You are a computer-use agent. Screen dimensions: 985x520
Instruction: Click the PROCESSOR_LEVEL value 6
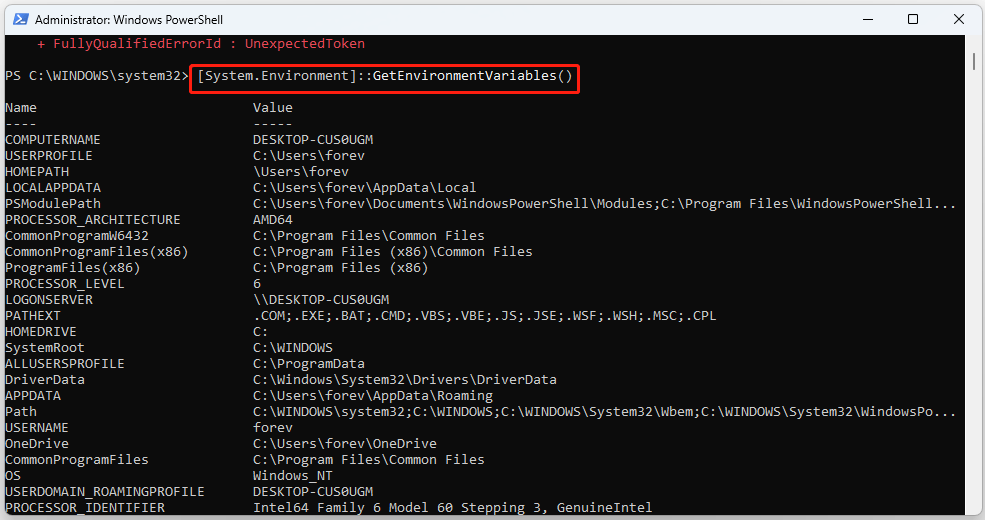pos(257,284)
